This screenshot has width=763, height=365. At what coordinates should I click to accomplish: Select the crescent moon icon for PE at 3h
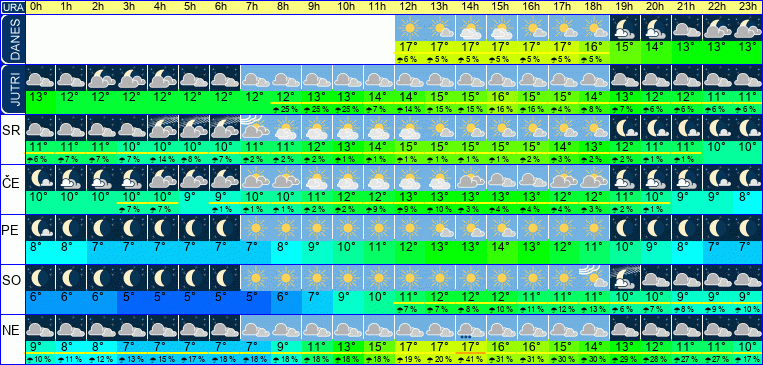tap(131, 227)
